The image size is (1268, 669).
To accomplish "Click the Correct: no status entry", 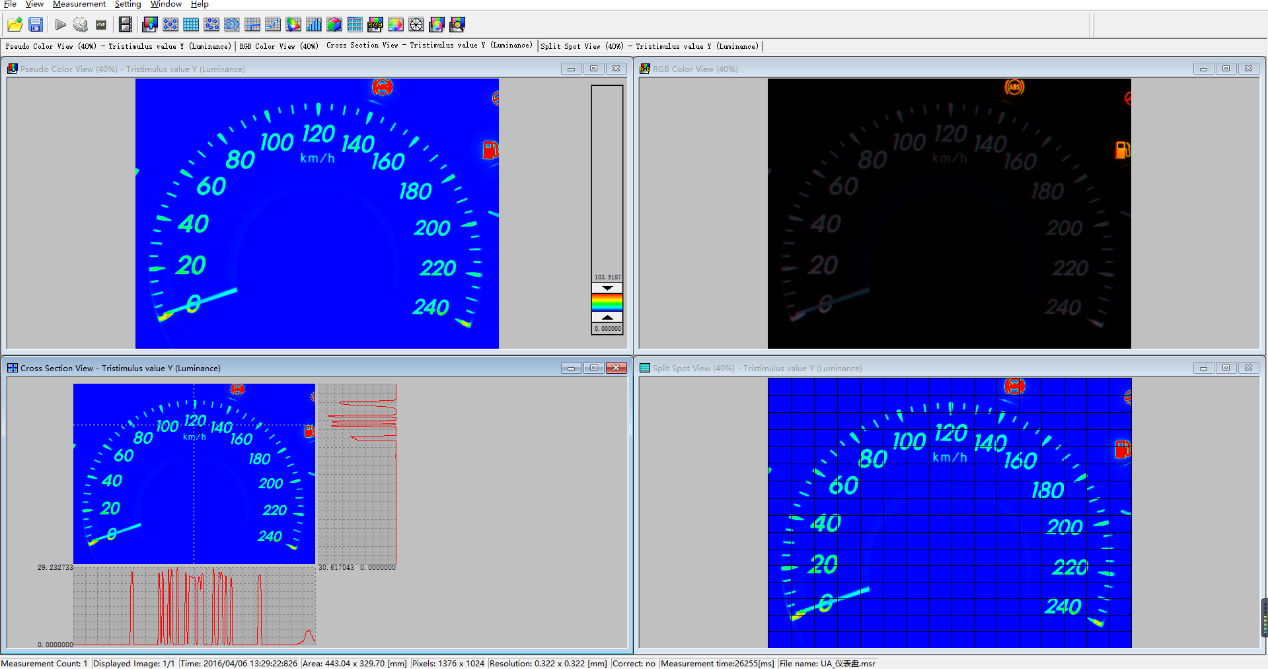I will click(634, 663).
